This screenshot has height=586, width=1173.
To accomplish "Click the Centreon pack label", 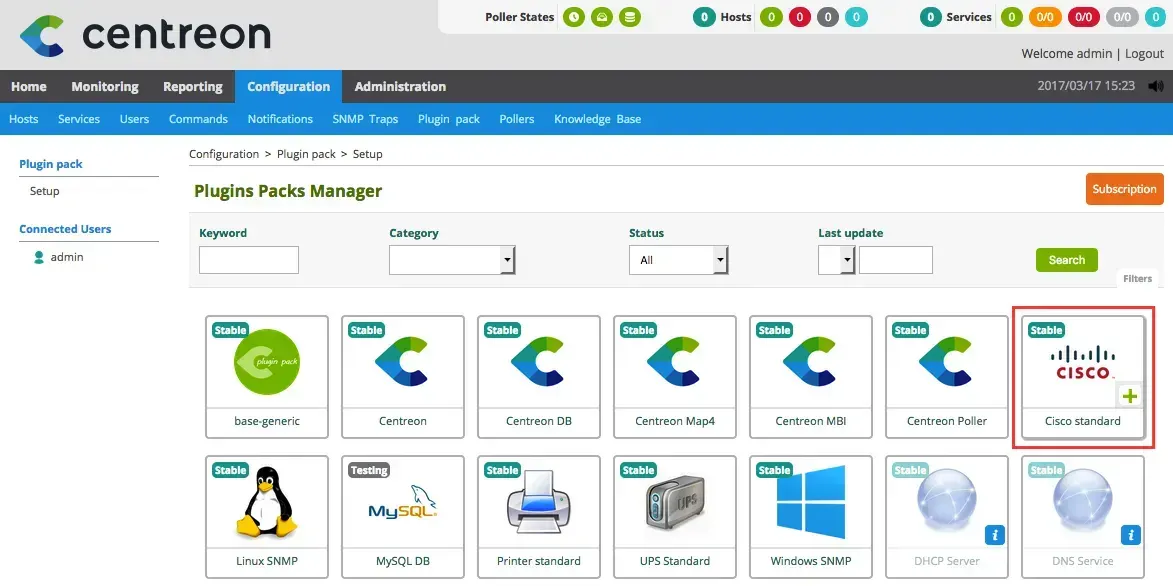I will 402,421.
